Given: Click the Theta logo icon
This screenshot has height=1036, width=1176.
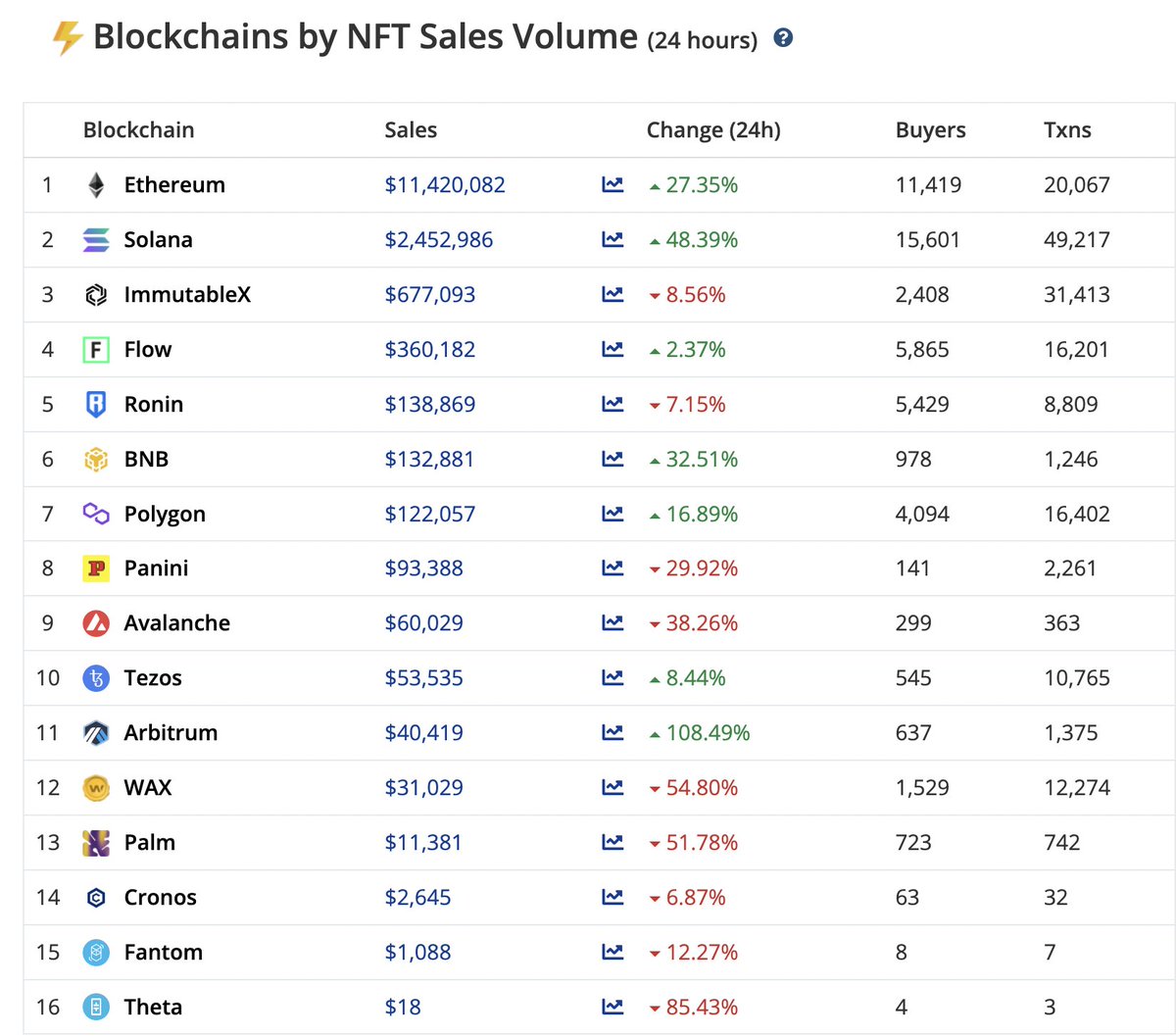Looking at the screenshot, I should pos(96,1008).
